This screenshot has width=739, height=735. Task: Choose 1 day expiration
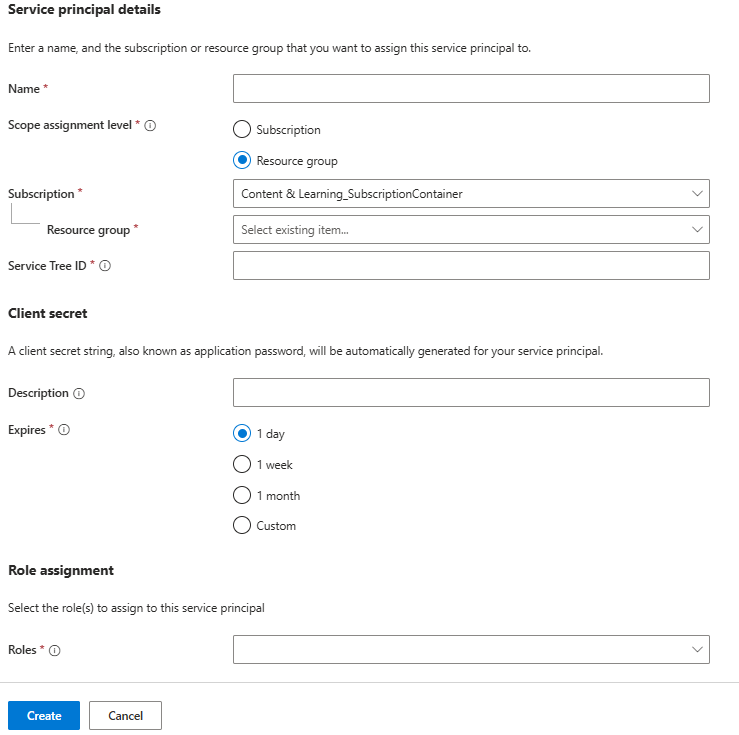[241, 434]
